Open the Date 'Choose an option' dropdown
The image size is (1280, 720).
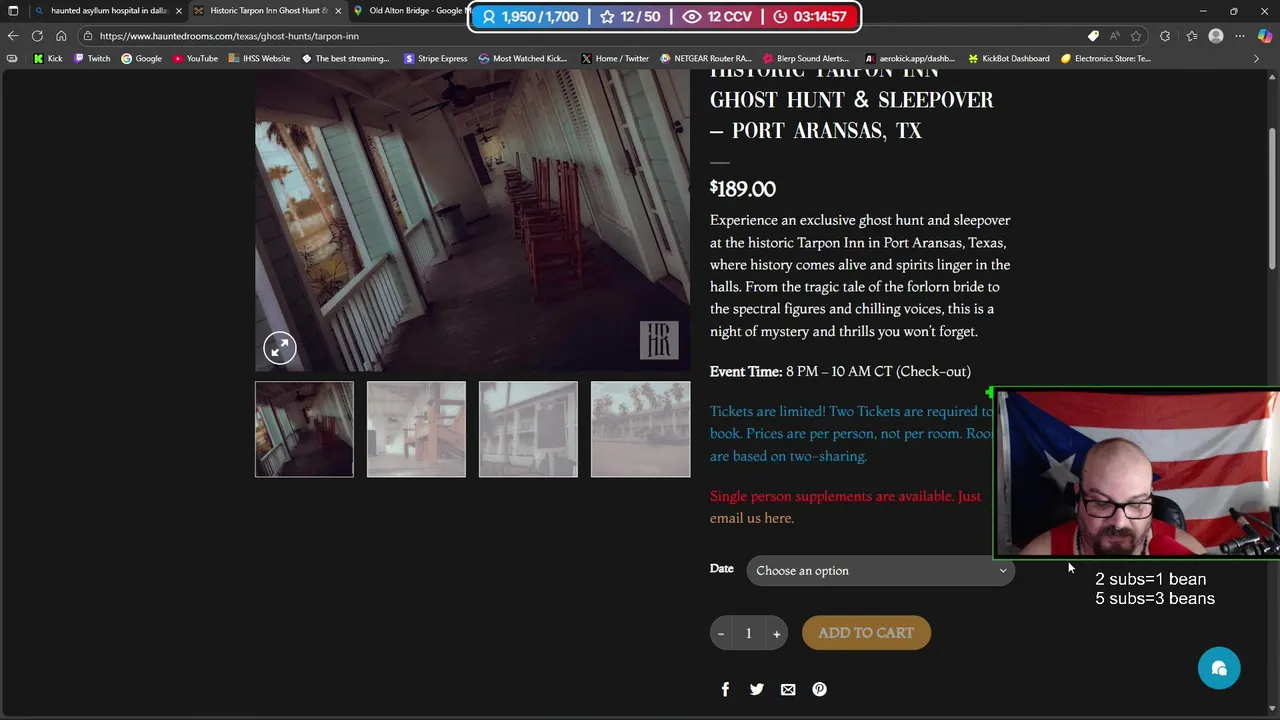click(880, 570)
